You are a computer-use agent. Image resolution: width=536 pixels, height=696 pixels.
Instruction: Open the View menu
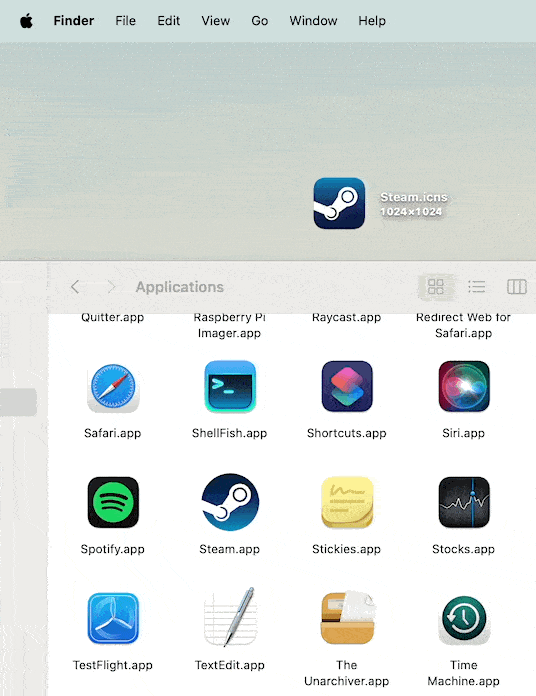[216, 21]
